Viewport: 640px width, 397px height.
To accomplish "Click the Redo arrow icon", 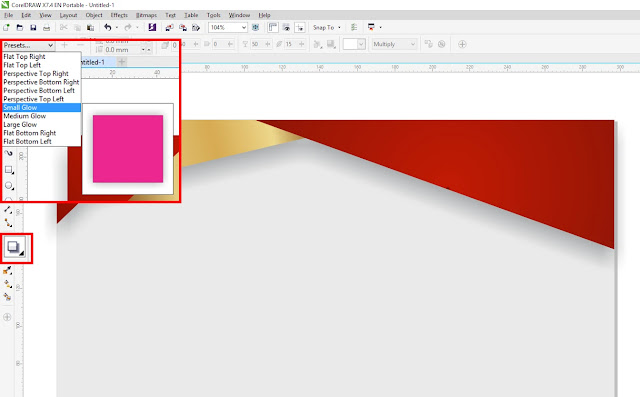I will pos(128,27).
